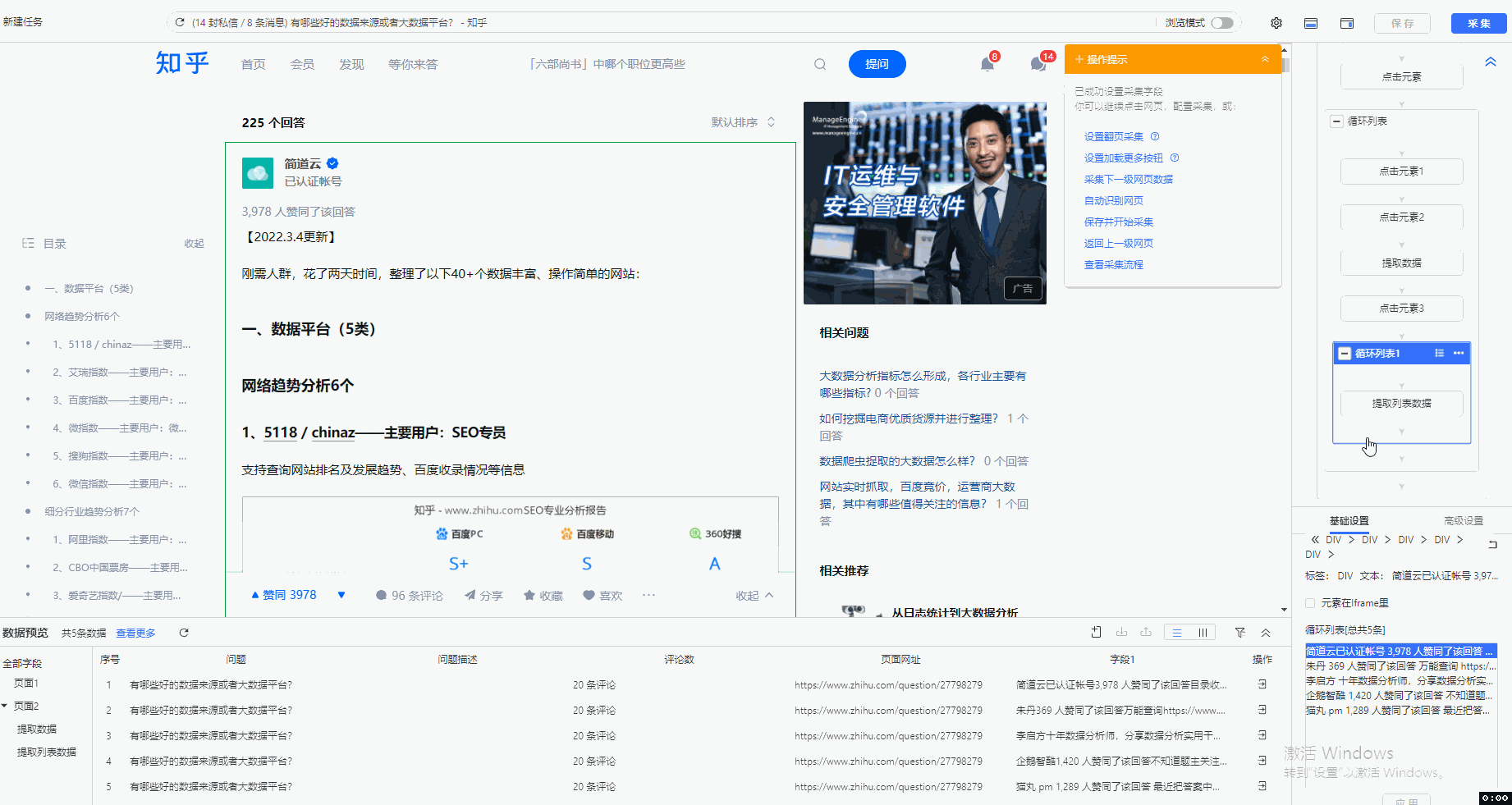The width and height of the screenshot is (1512, 805).
Task: Select the 点击元素2 workflow step
Action: pyautogui.click(x=1401, y=217)
